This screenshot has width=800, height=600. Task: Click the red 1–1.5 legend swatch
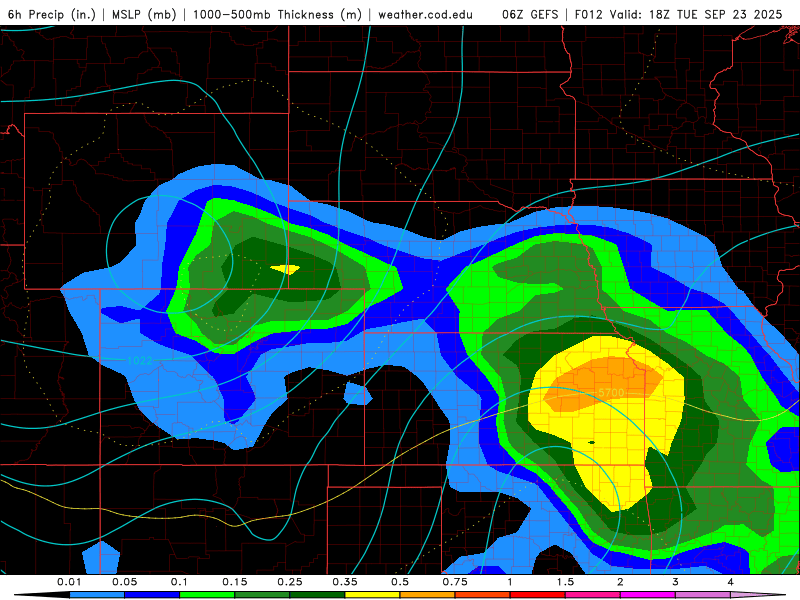click(x=538, y=595)
